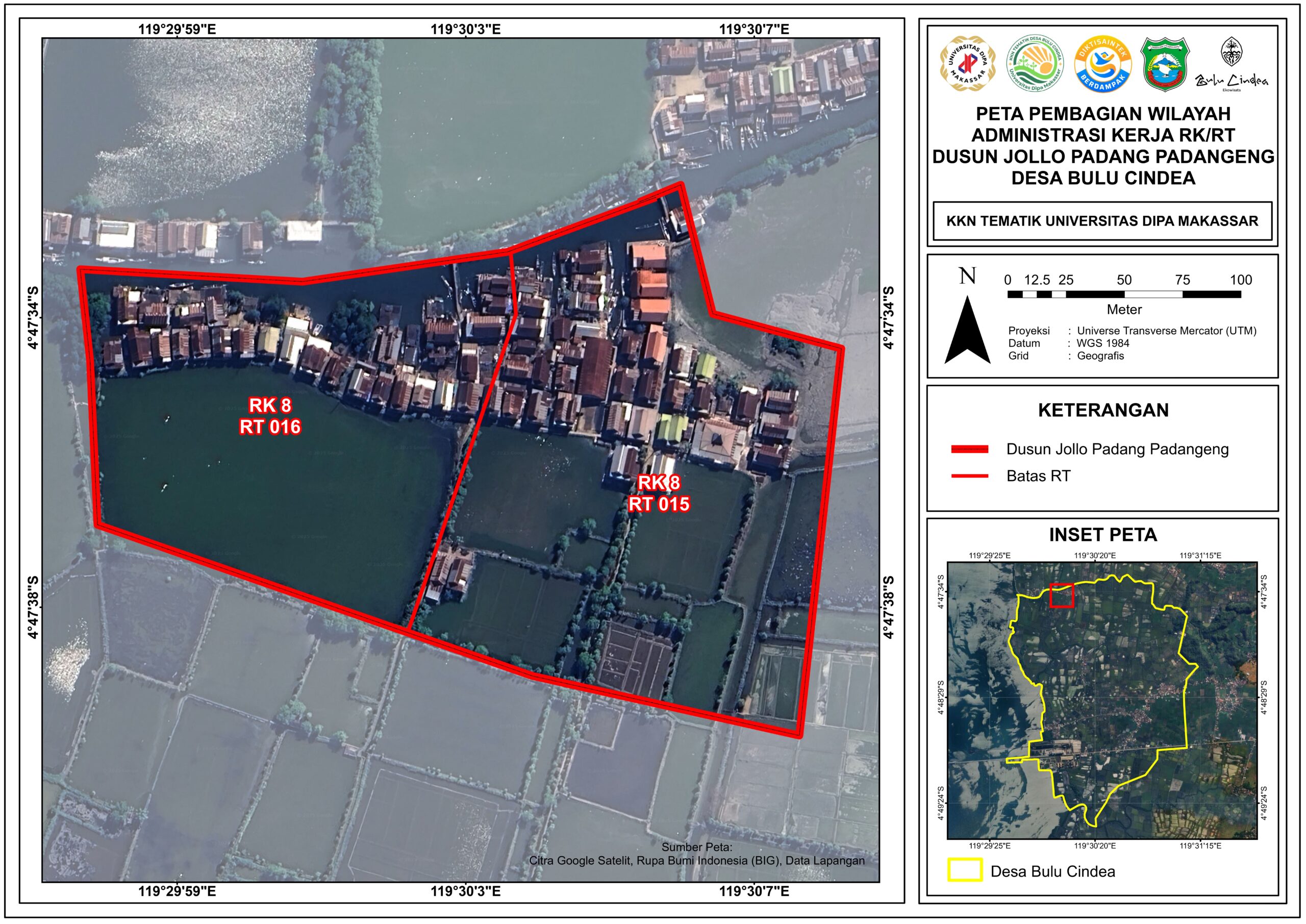Click the RK 8 RT 015 label
1306x924 pixels.
659,493
